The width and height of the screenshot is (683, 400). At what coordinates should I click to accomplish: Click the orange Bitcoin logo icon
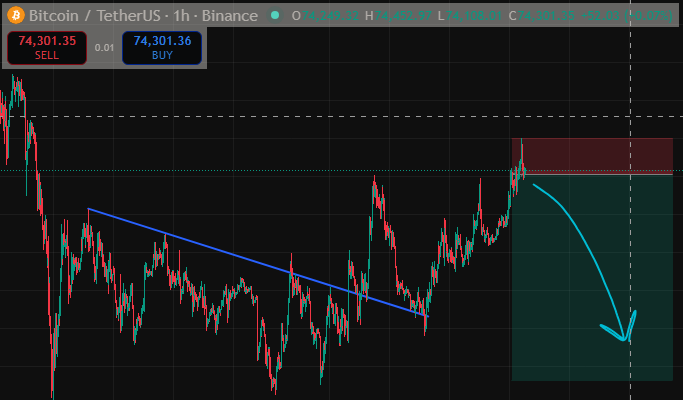pyautogui.click(x=16, y=15)
